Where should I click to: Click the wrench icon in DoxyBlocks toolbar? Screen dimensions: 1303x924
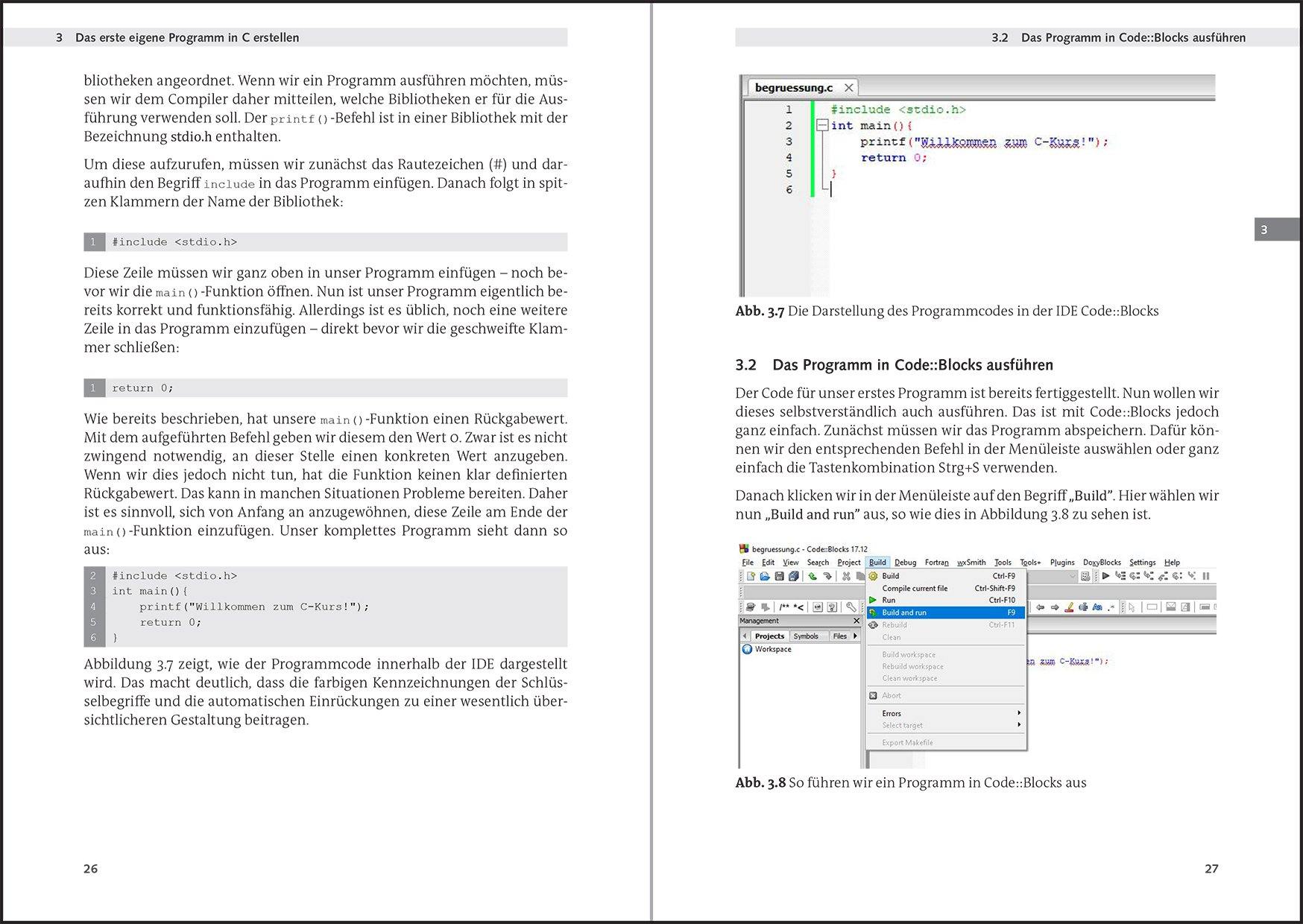(851, 607)
